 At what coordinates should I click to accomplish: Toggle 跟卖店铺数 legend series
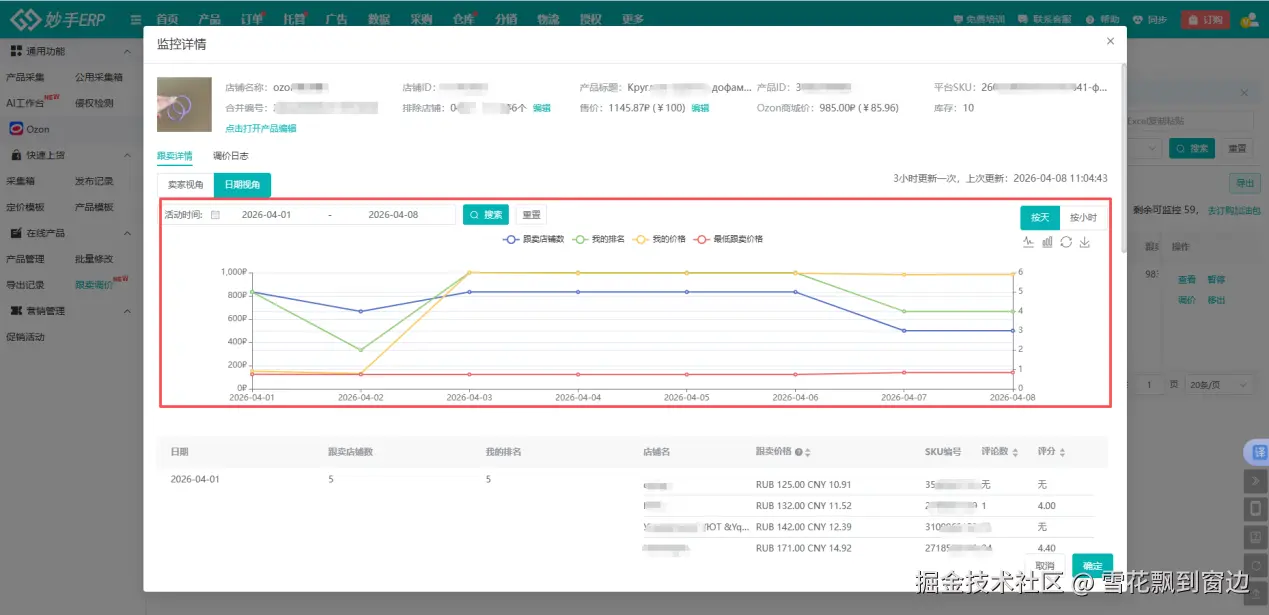pyautogui.click(x=534, y=239)
